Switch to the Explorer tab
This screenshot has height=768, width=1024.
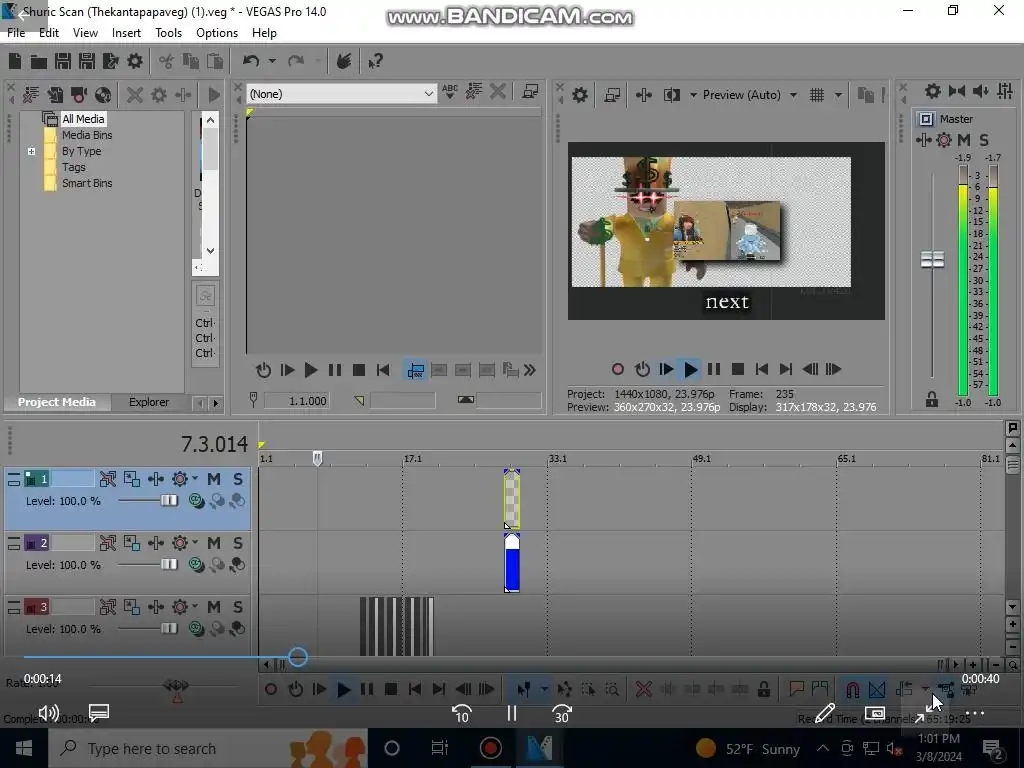pos(149,402)
